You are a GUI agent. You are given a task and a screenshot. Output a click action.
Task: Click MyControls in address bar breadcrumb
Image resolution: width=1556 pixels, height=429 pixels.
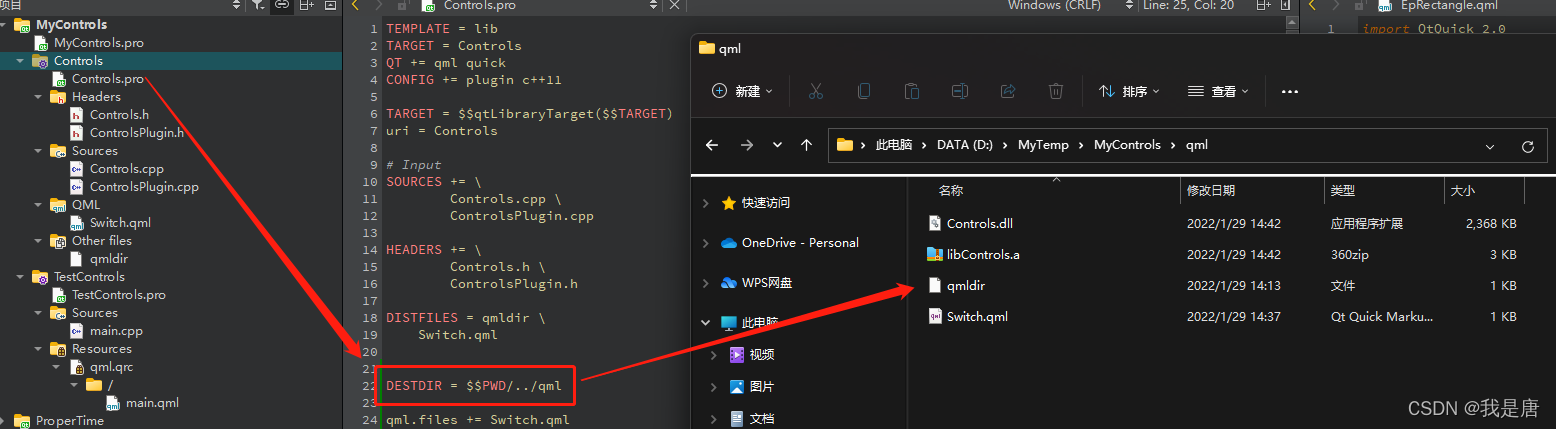(1127, 145)
